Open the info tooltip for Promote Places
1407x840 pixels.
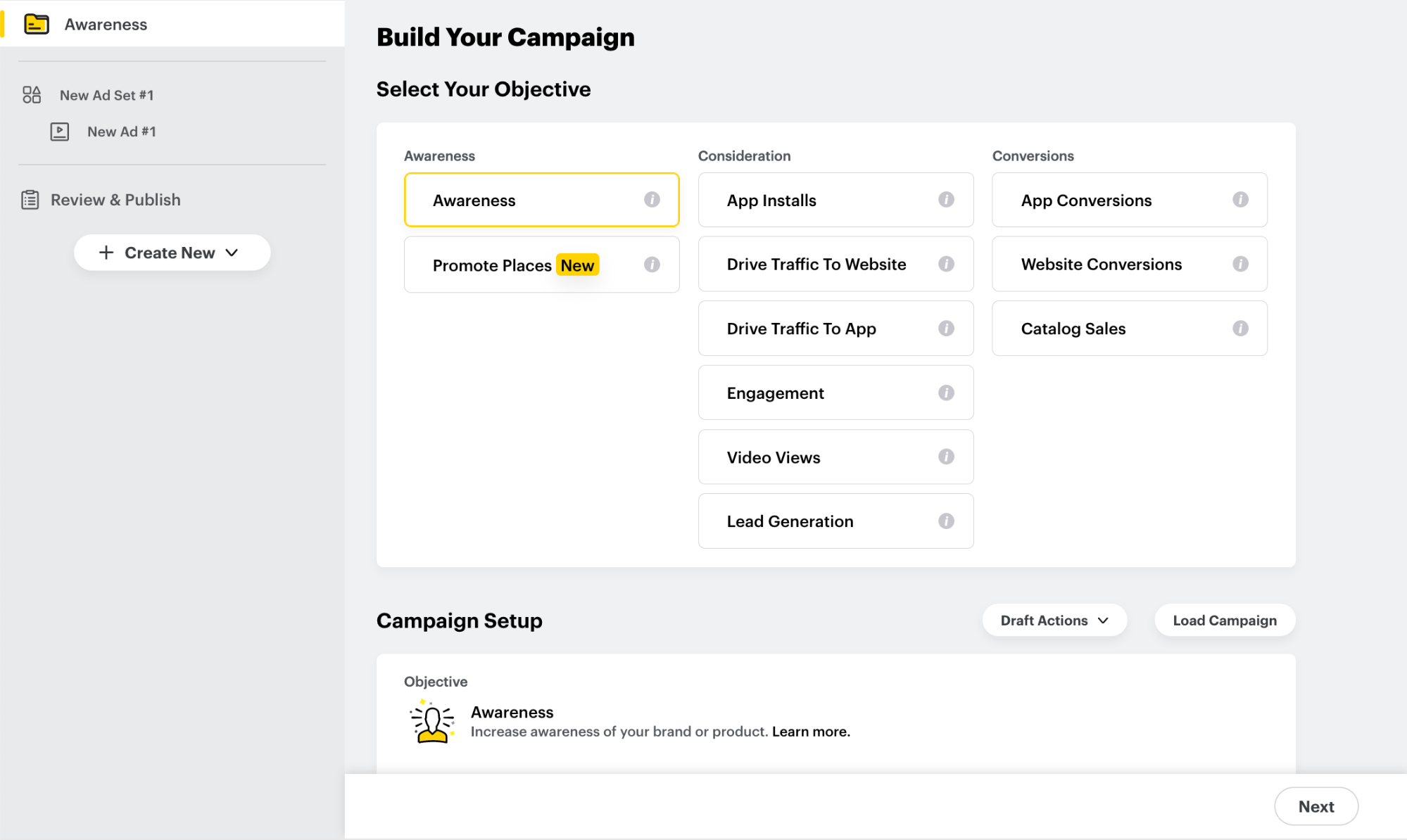652,265
